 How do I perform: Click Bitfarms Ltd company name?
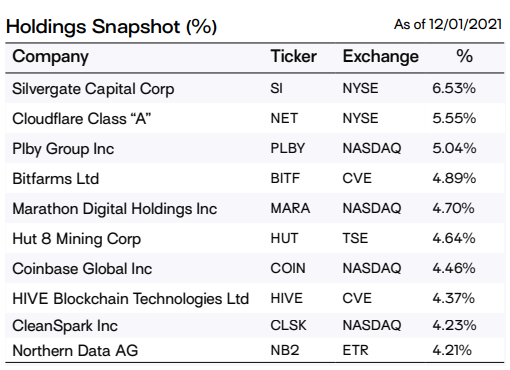pos(56,179)
